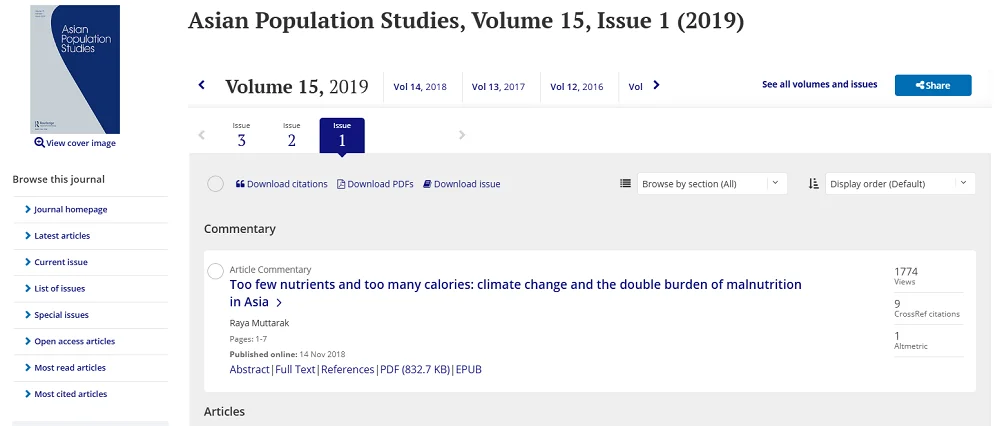Open the PDF (832.7 KB) link
The width and height of the screenshot is (1000, 426).
point(415,369)
